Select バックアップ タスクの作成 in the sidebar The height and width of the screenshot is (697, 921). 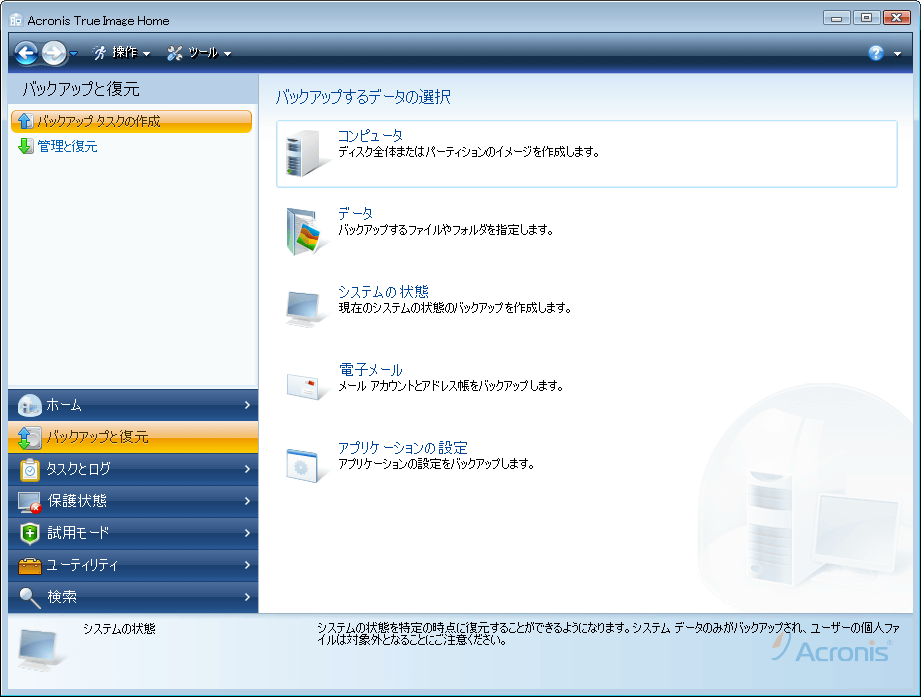pos(132,121)
